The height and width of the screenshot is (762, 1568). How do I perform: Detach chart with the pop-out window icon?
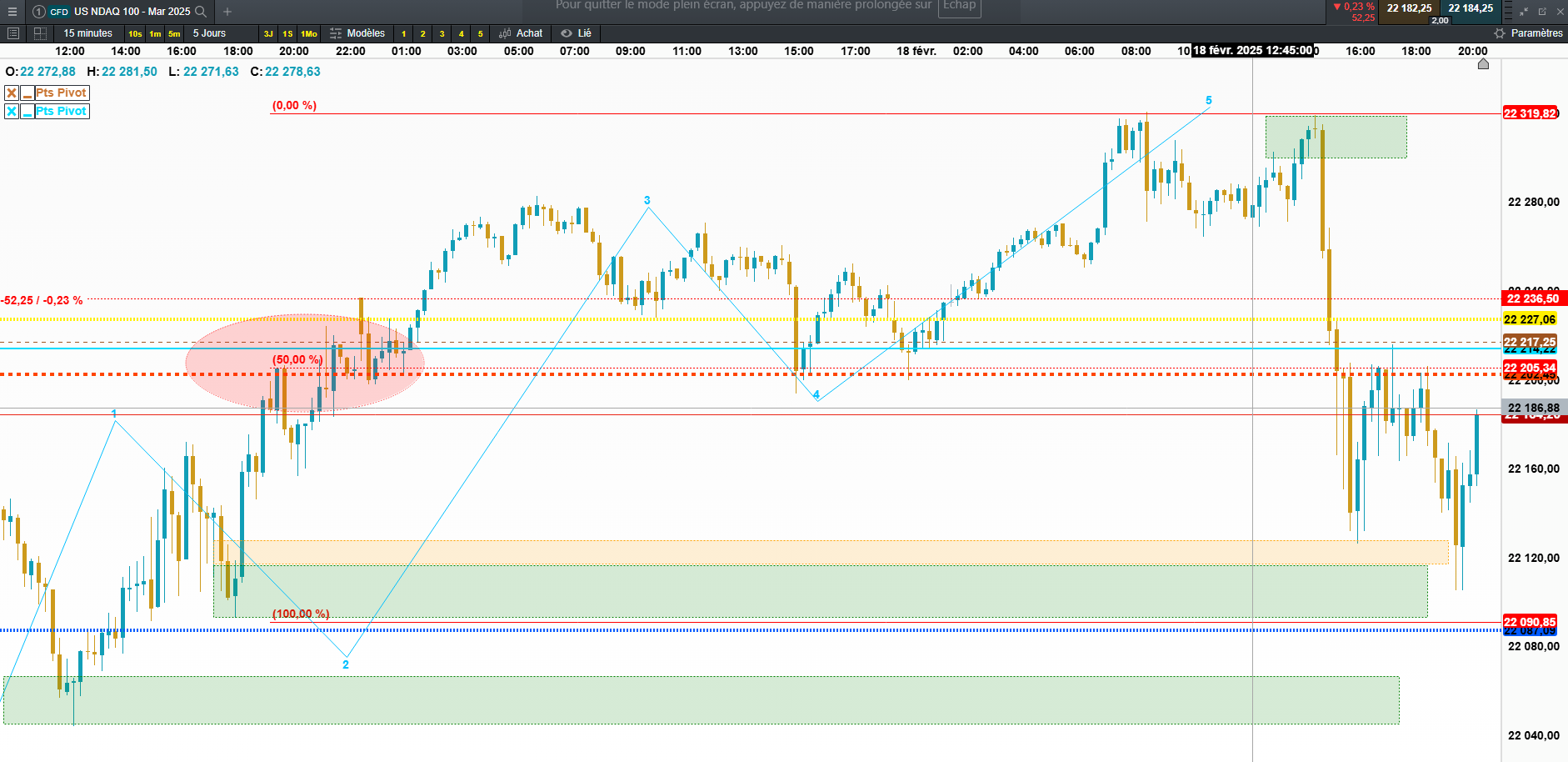tap(1542, 12)
